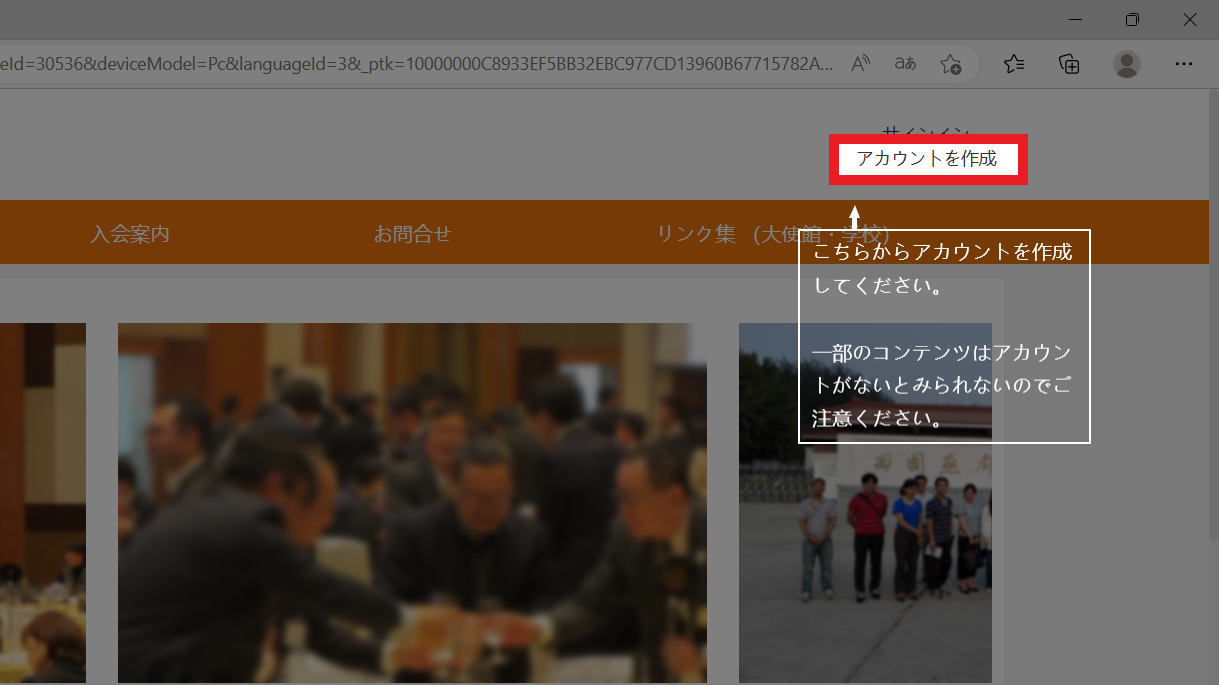Open the 入会案内 menu item
Image resolution: width=1219 pixels, height=685 pixels.
click(130, 234)
